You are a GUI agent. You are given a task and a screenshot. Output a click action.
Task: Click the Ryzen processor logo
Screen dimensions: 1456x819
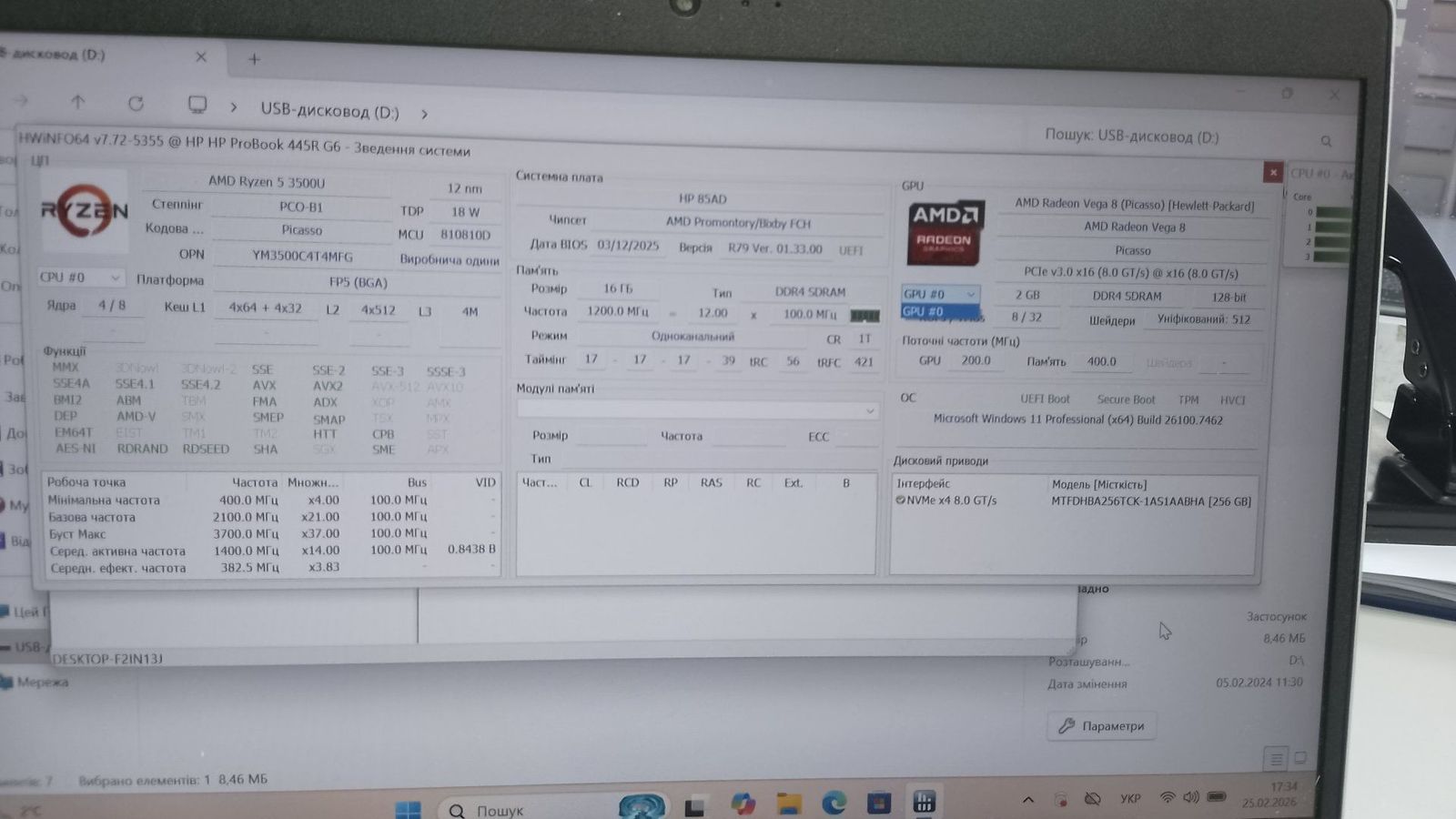click(x=85, y=211)
